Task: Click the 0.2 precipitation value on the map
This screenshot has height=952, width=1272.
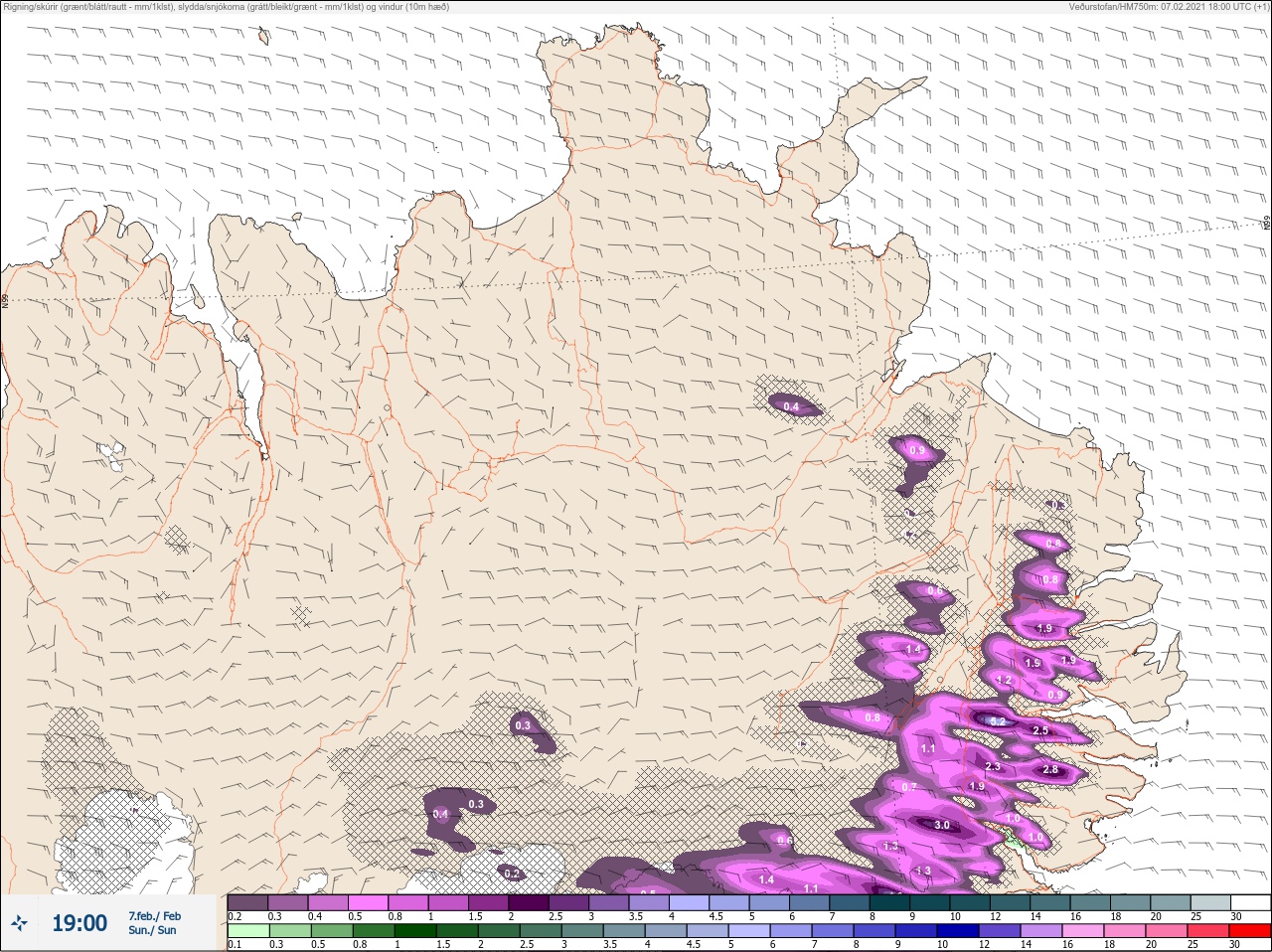Action: (512, 873)
